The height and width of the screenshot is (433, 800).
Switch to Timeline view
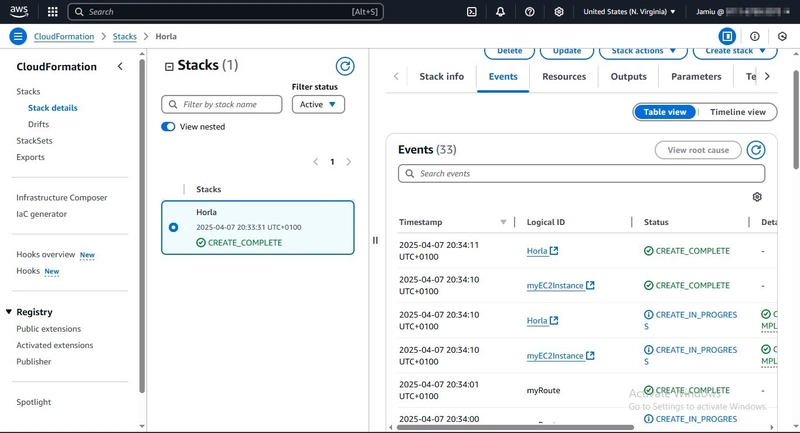tap(738, 112)
